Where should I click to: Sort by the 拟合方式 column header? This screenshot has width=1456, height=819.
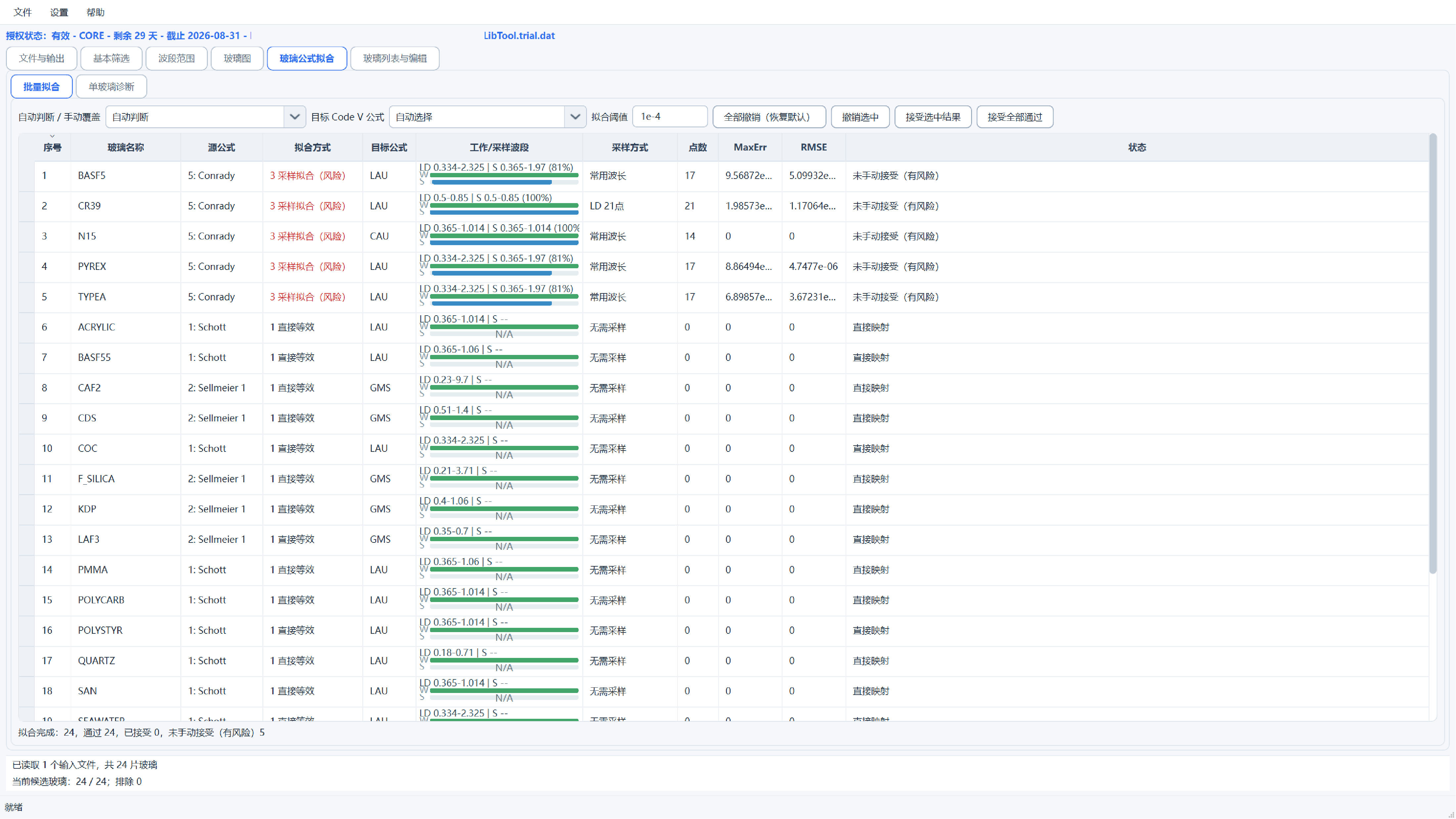313,148
